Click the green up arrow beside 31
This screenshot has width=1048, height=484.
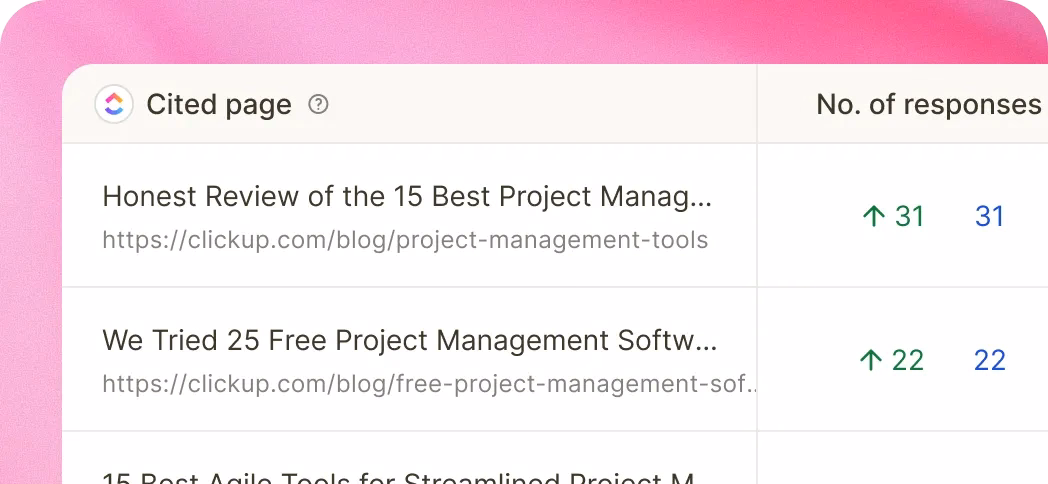[x=874, y=216]
